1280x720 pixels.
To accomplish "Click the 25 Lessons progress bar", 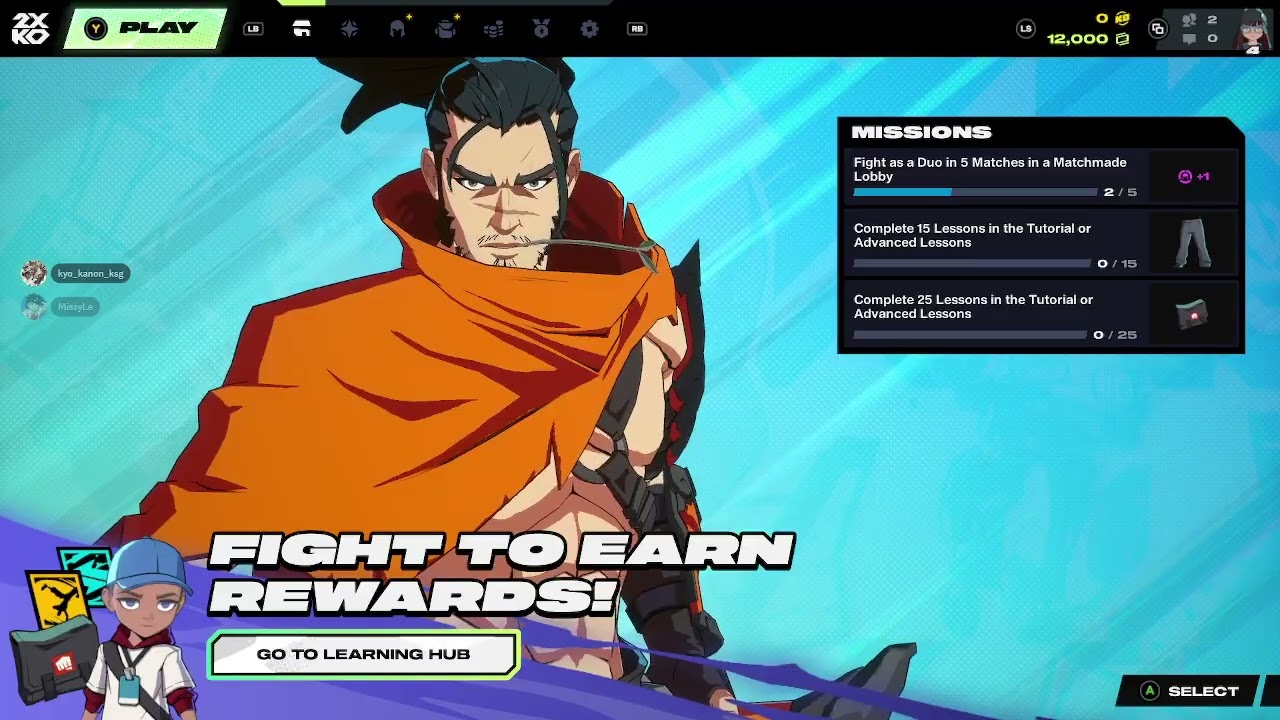I will (970, 335).
